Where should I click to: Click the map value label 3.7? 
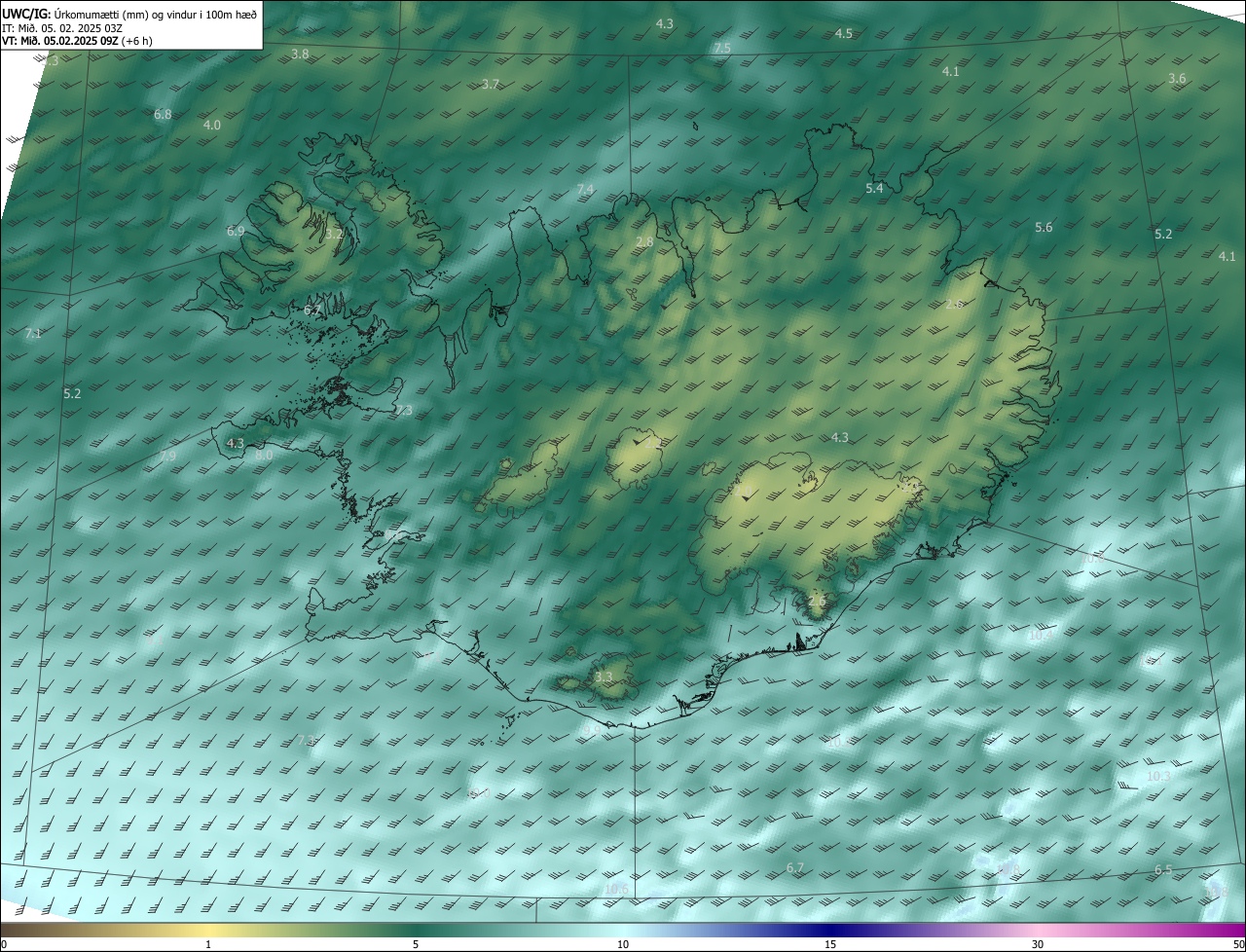[x=491, y=85]
